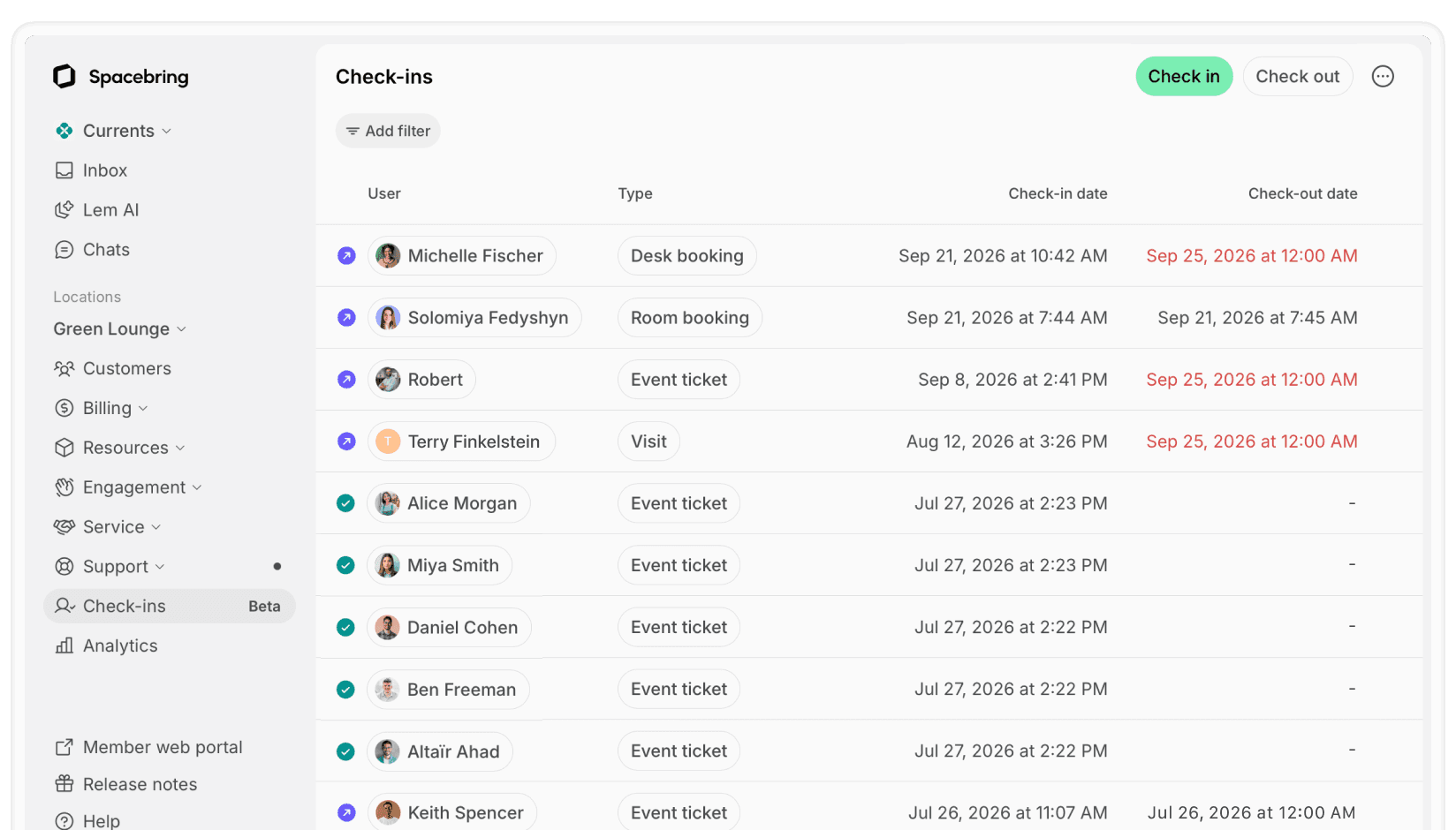Click 'Aug 12, 2026 at 3:26 PM' cell
The image size is (1456, 830).
pyautogui.click(x=1006, y=441)
